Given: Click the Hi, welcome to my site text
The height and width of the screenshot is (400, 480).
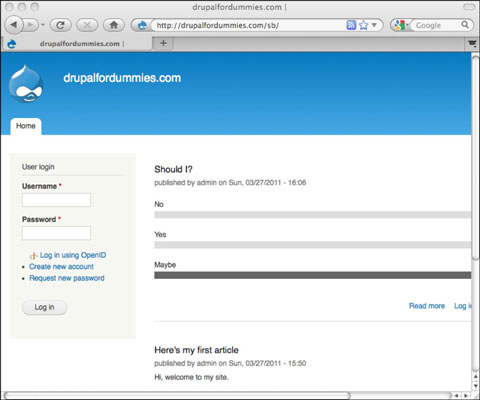Looking at the screenshot, I should [x=191, y=377].
